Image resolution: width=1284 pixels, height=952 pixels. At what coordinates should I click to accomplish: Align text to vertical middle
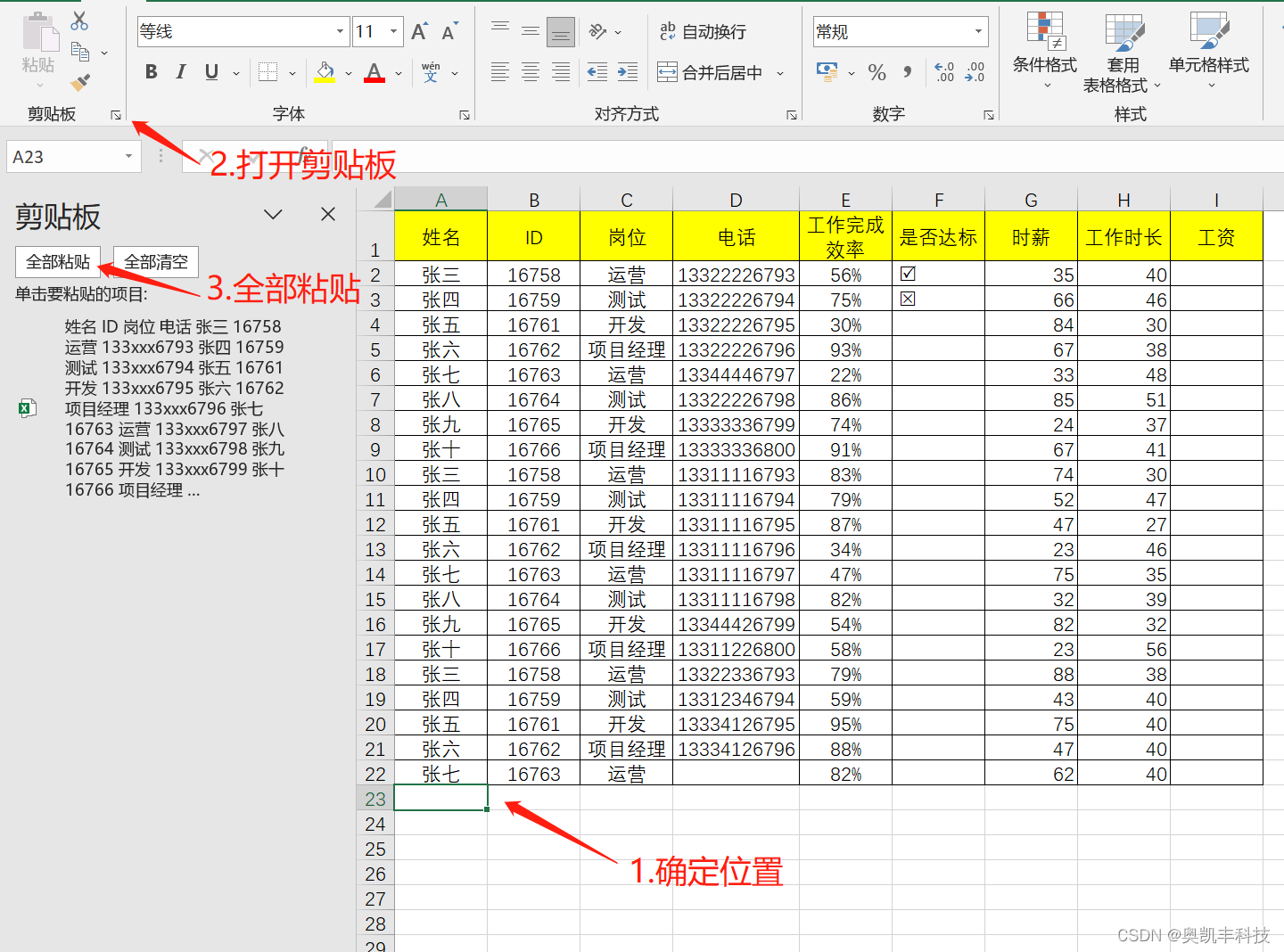(x=531, y=32)
